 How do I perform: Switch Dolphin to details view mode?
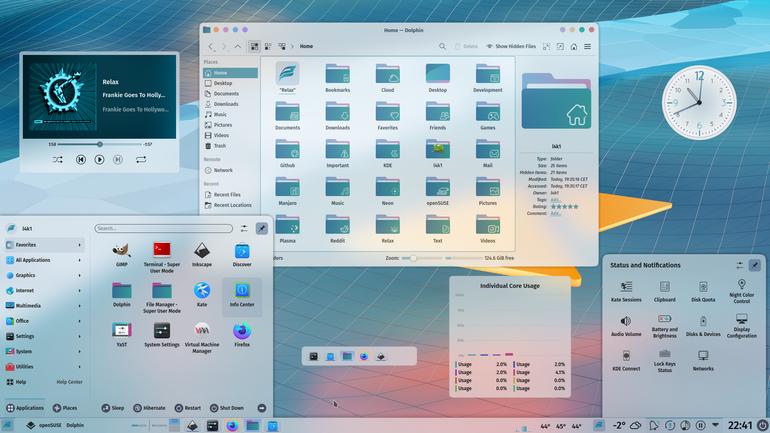tap(282, 46)
